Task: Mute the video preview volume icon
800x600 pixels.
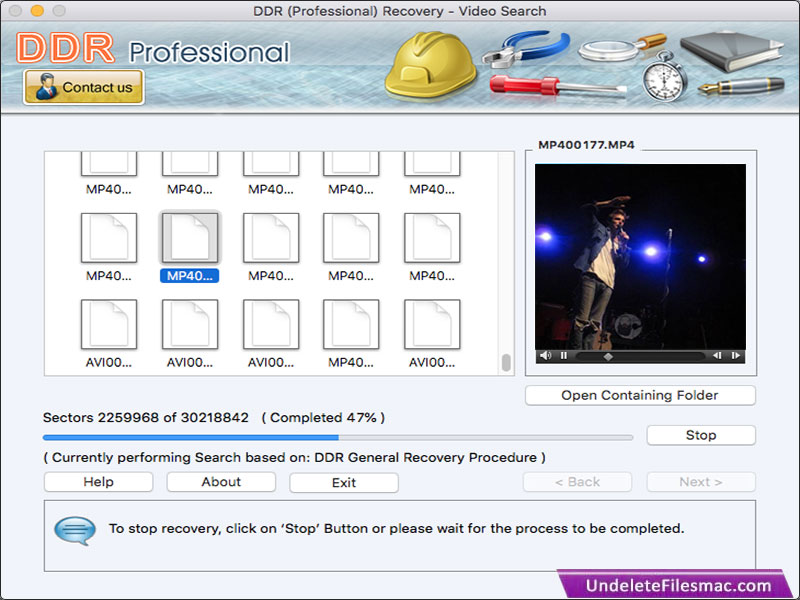Action: (x=545, y=355)
